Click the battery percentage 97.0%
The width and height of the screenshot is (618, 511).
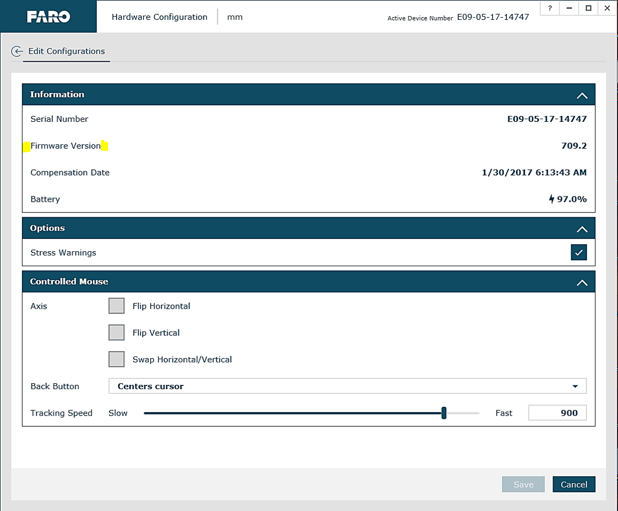571,199
